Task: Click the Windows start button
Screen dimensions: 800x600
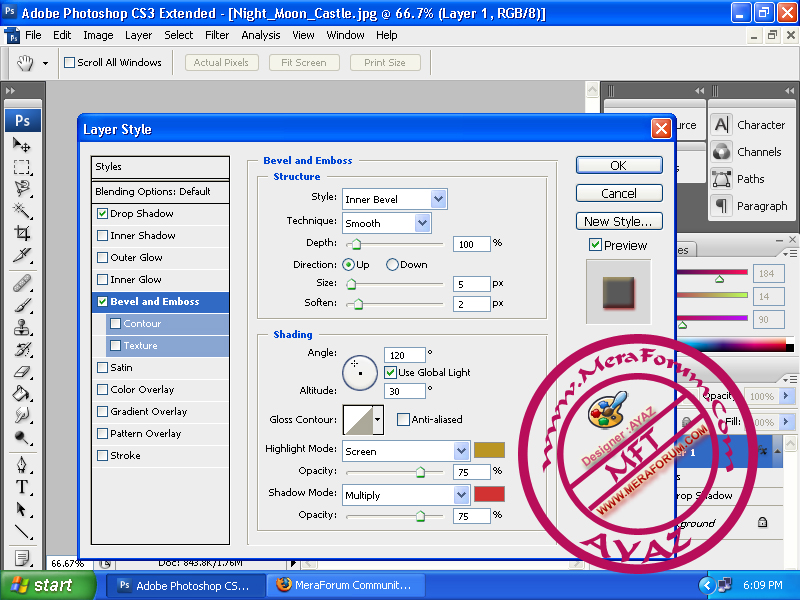Action: (48, 585)
